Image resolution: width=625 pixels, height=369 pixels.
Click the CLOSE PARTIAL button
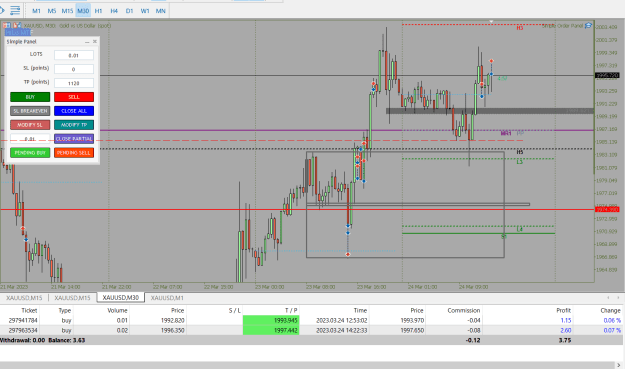74,139
